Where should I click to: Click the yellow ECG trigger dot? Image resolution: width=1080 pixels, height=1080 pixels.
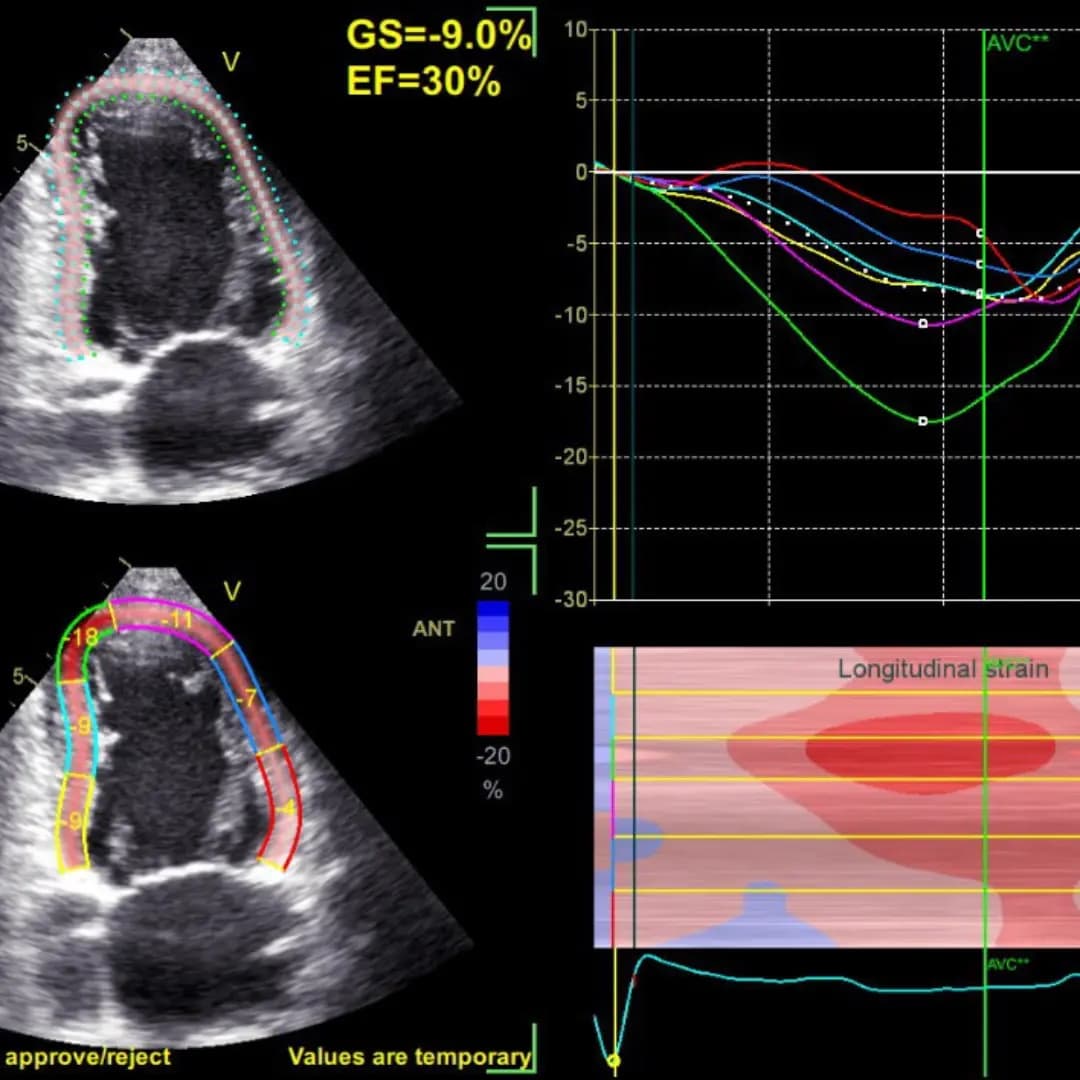coord(614,1060)
